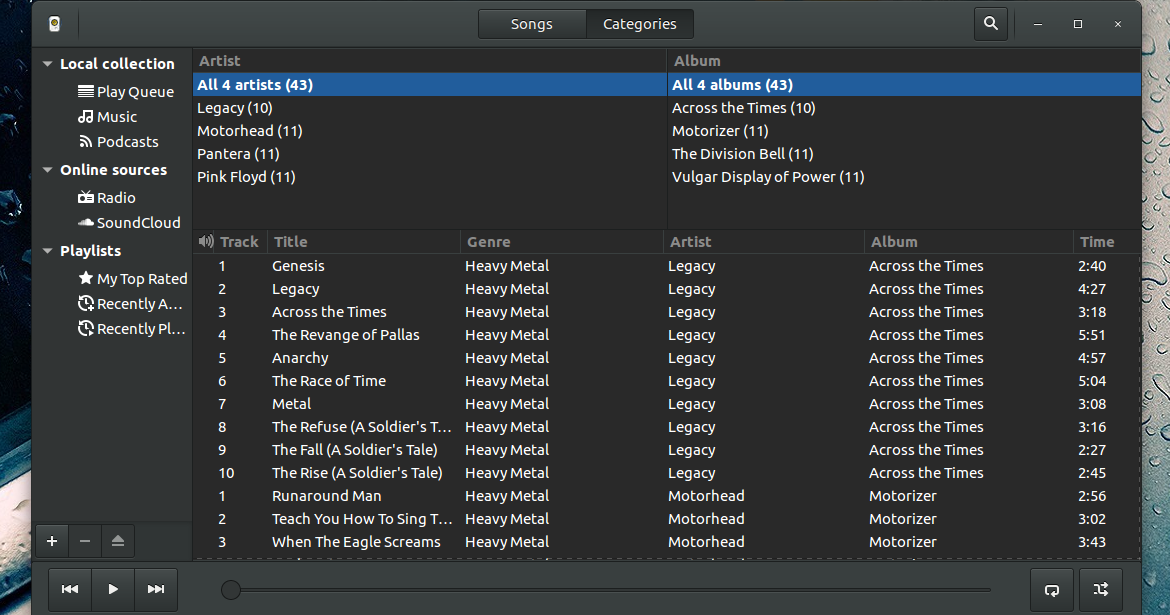This screenshot has width=1170, height=615.
Task: Collapse the Online sources section
Action: click(x=45, y=170)
